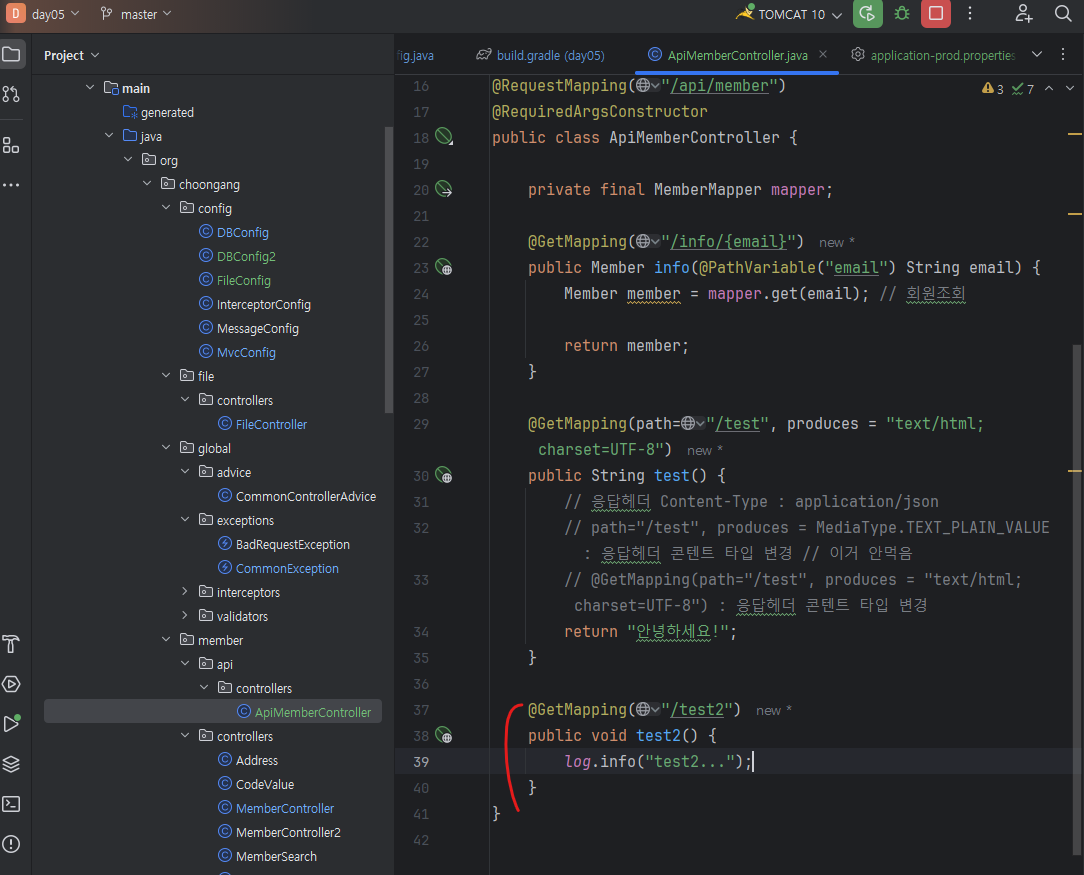The height and width of the screenshot is (875, 1084).
Task: Click the project tree vertical scrollbar
Action: point(389,270)
